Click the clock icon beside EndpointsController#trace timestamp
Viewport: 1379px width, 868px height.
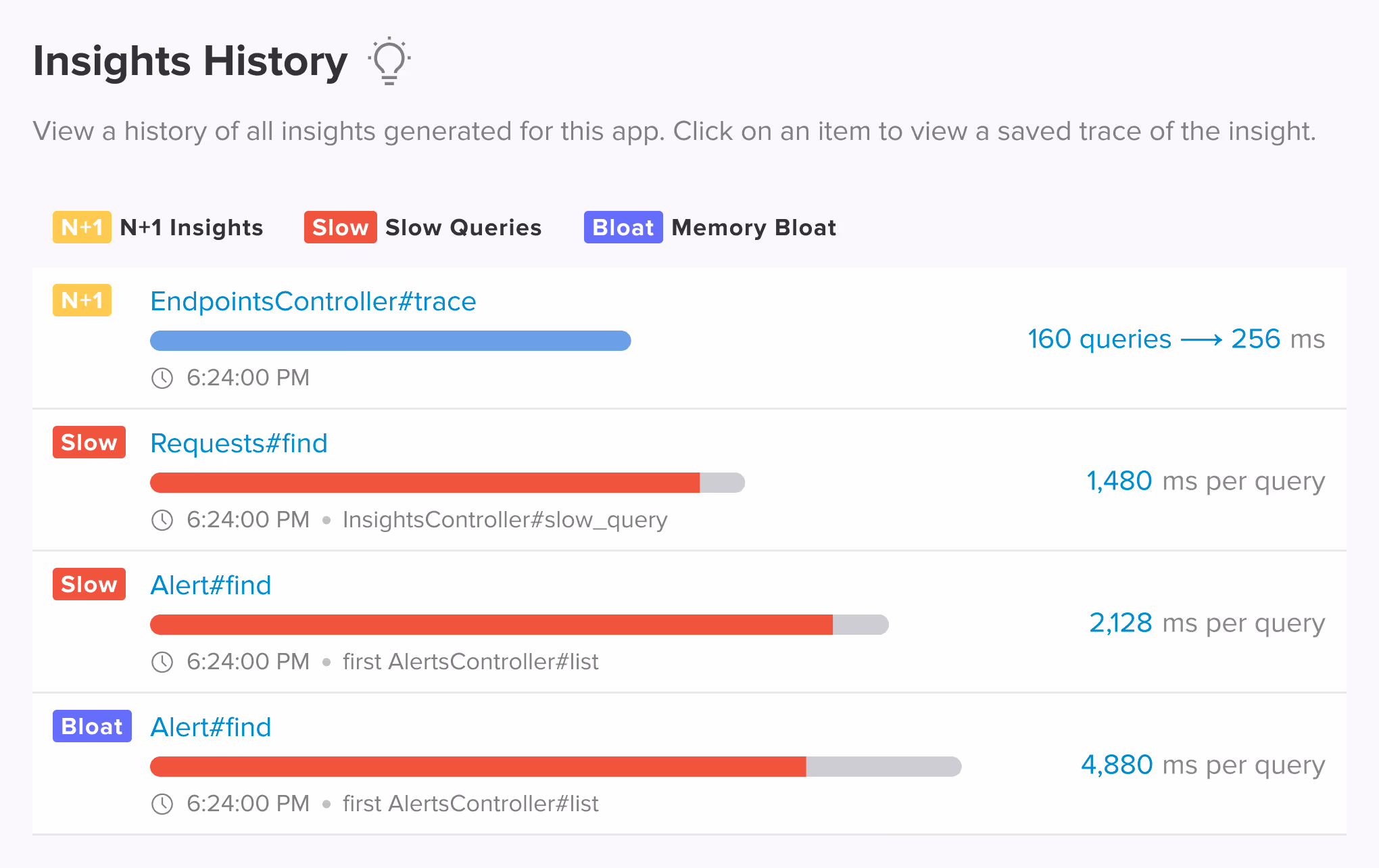162,379
